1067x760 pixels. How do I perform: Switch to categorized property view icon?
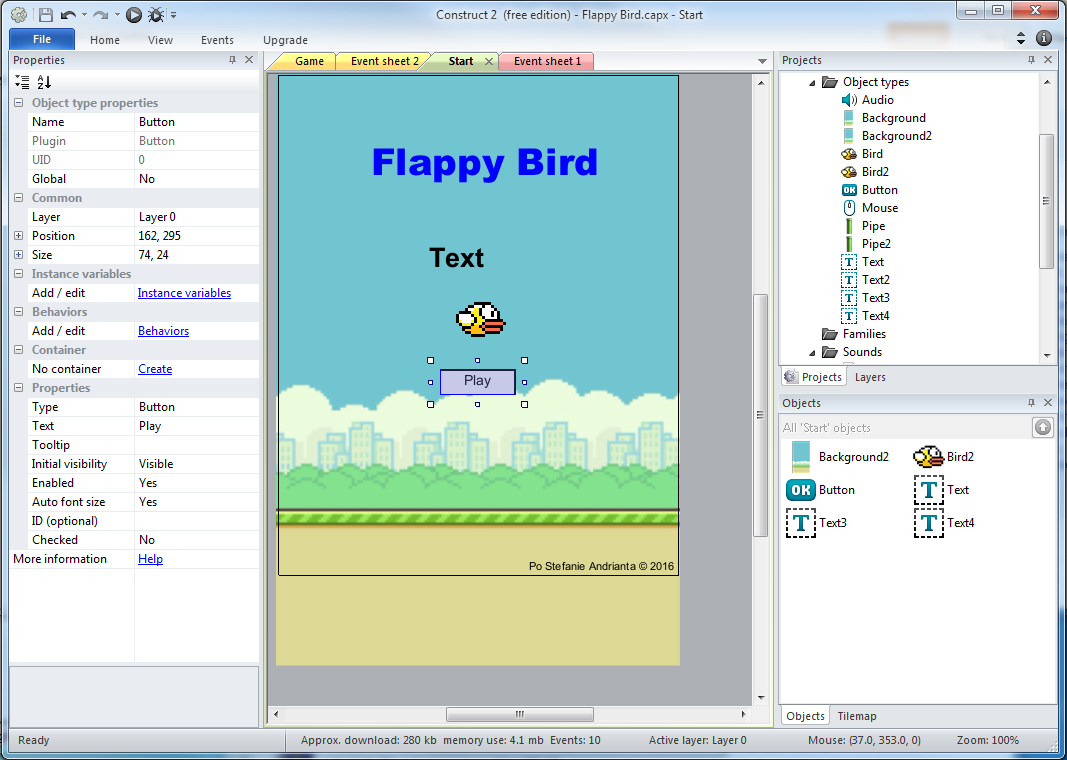(x=22, y=82)
